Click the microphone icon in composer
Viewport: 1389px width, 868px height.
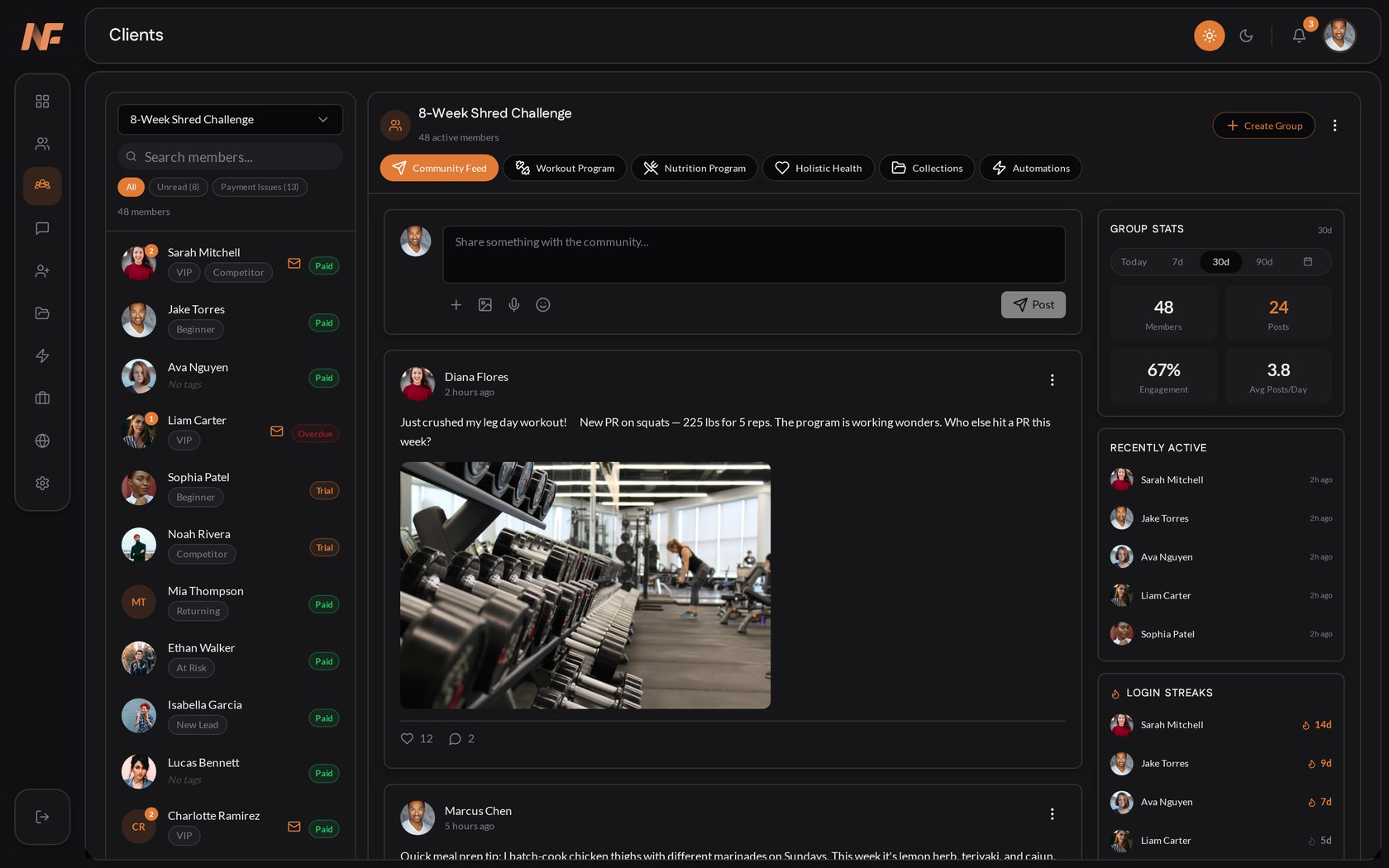coord(514,305)
